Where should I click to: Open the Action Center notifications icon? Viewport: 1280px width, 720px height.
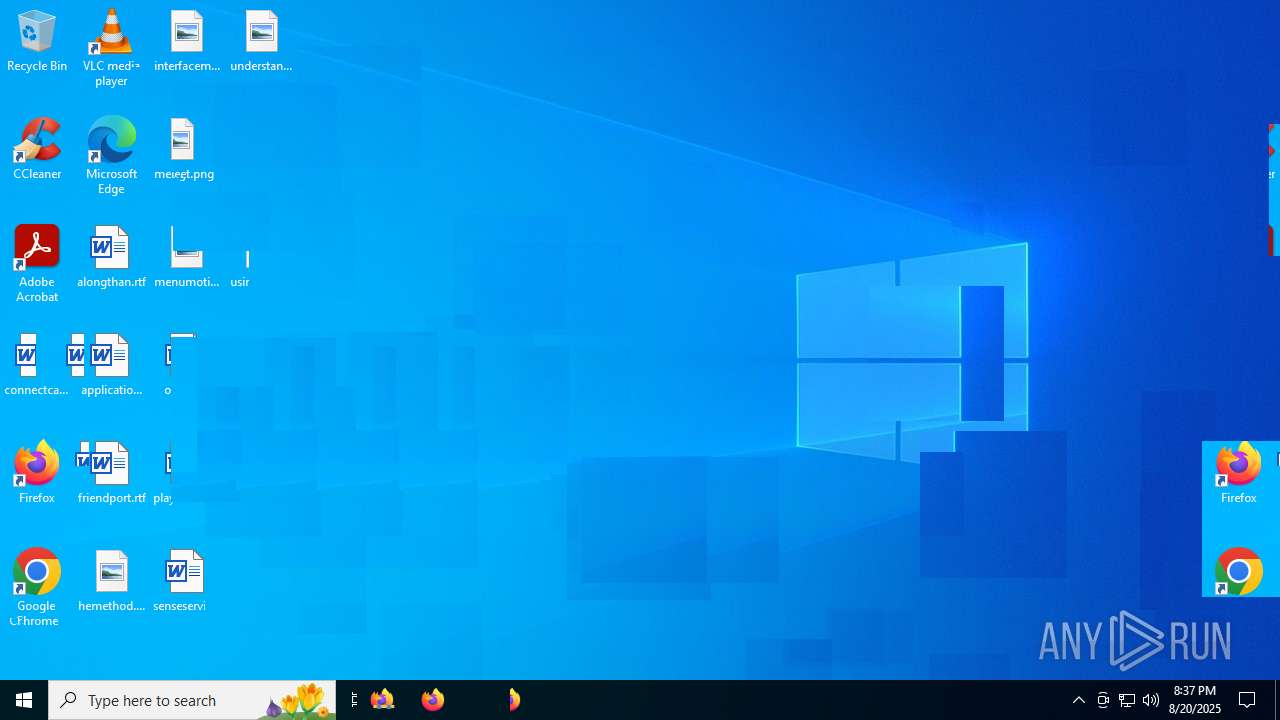pos(1248,700)
